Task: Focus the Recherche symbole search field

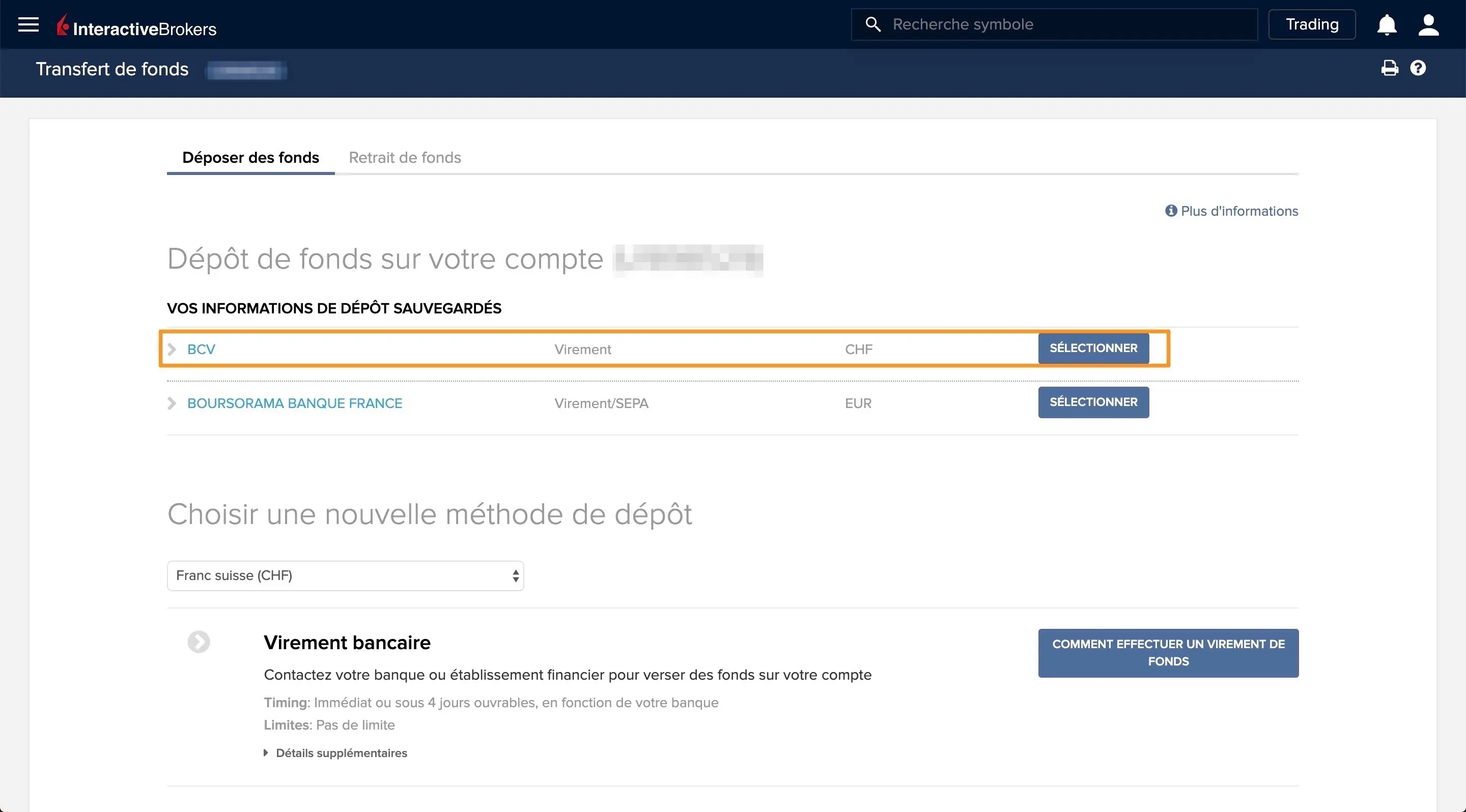Action: [1054, 24]
